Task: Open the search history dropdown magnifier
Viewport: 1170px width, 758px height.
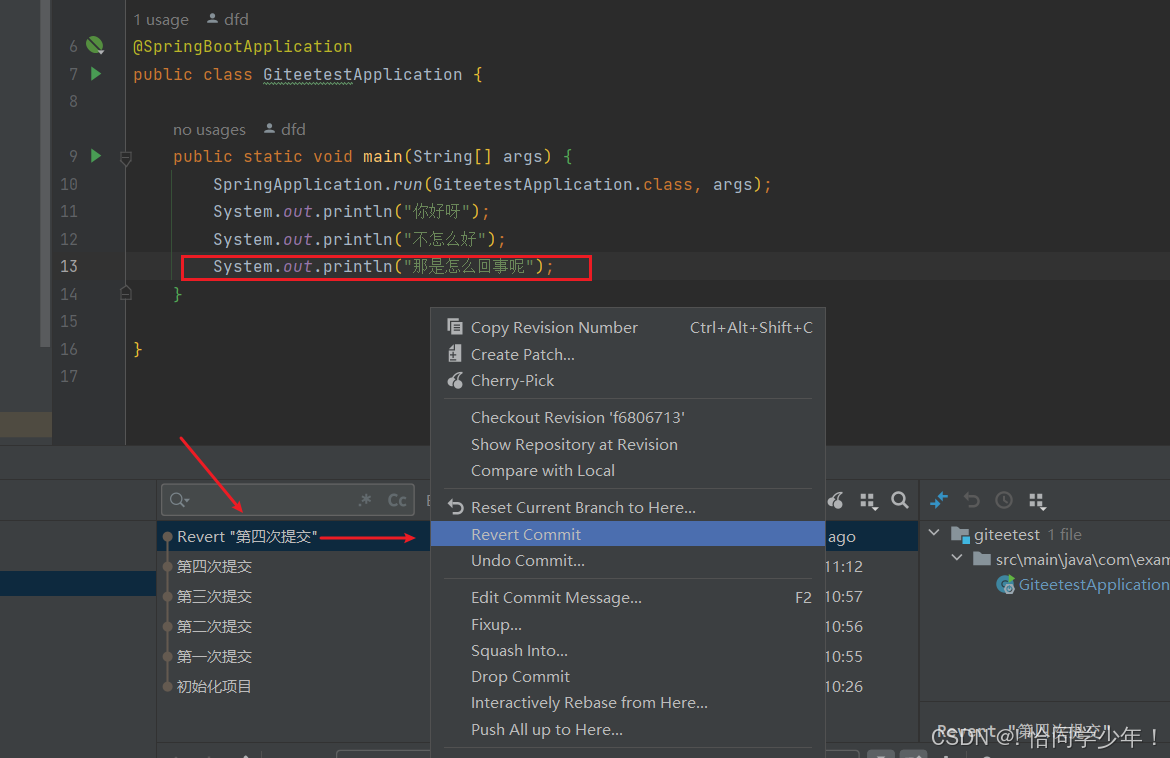Action: pos(179,500)
